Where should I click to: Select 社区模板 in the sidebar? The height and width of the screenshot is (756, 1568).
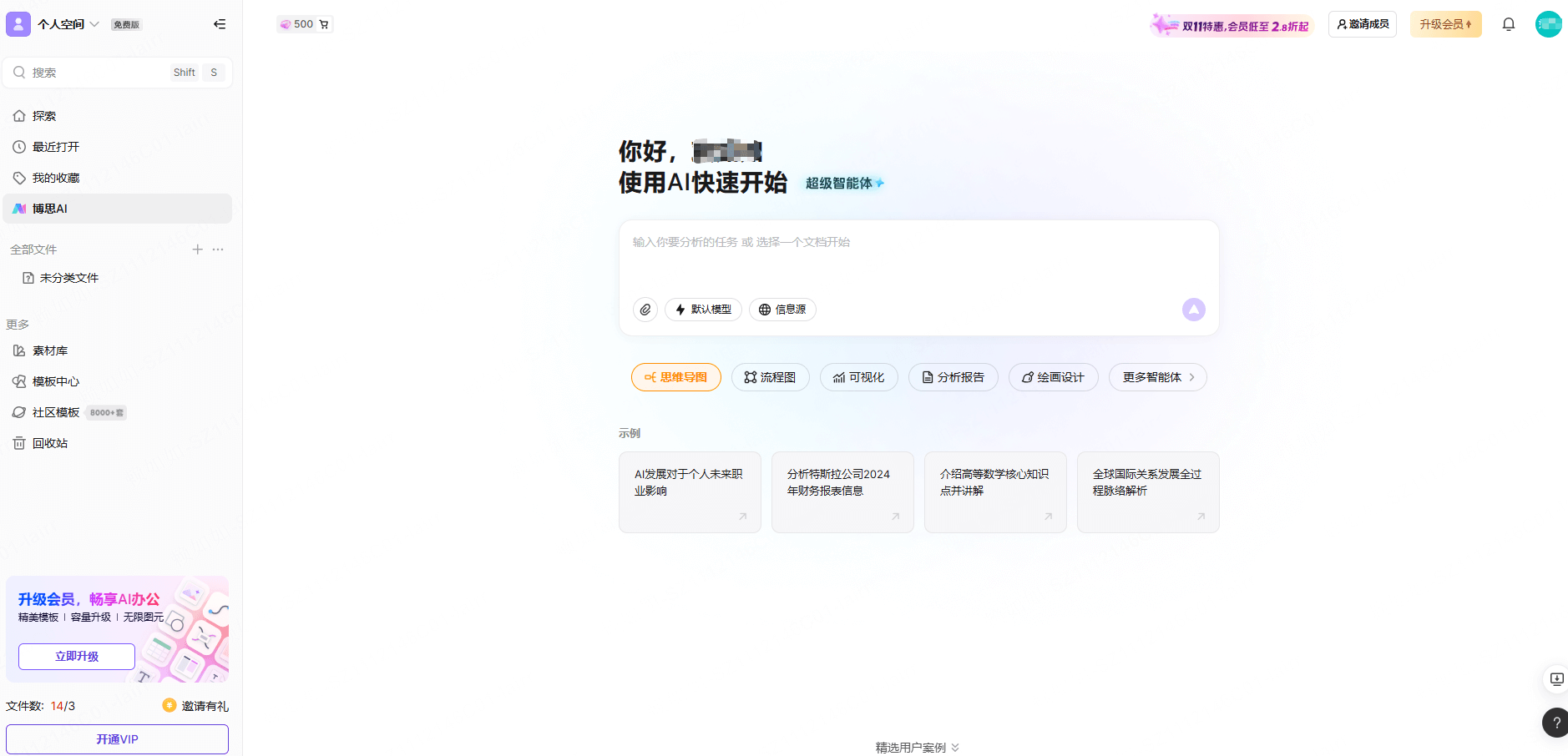pyautogui.click(x=55, y=411)
